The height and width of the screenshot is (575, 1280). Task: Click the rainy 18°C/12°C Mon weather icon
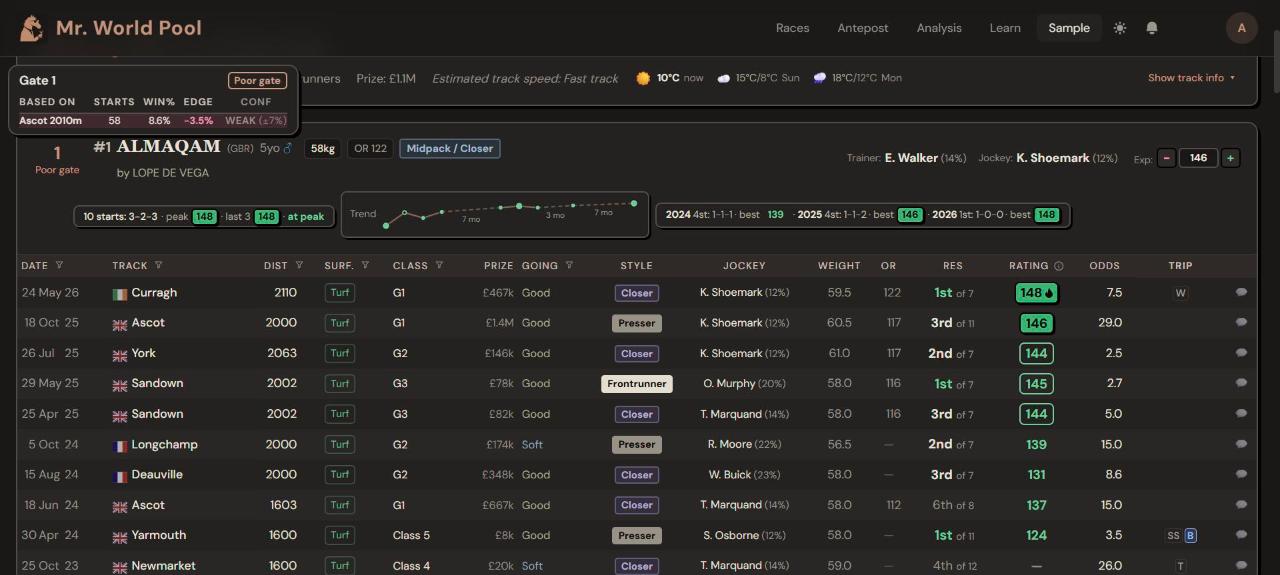click(820, 78)
